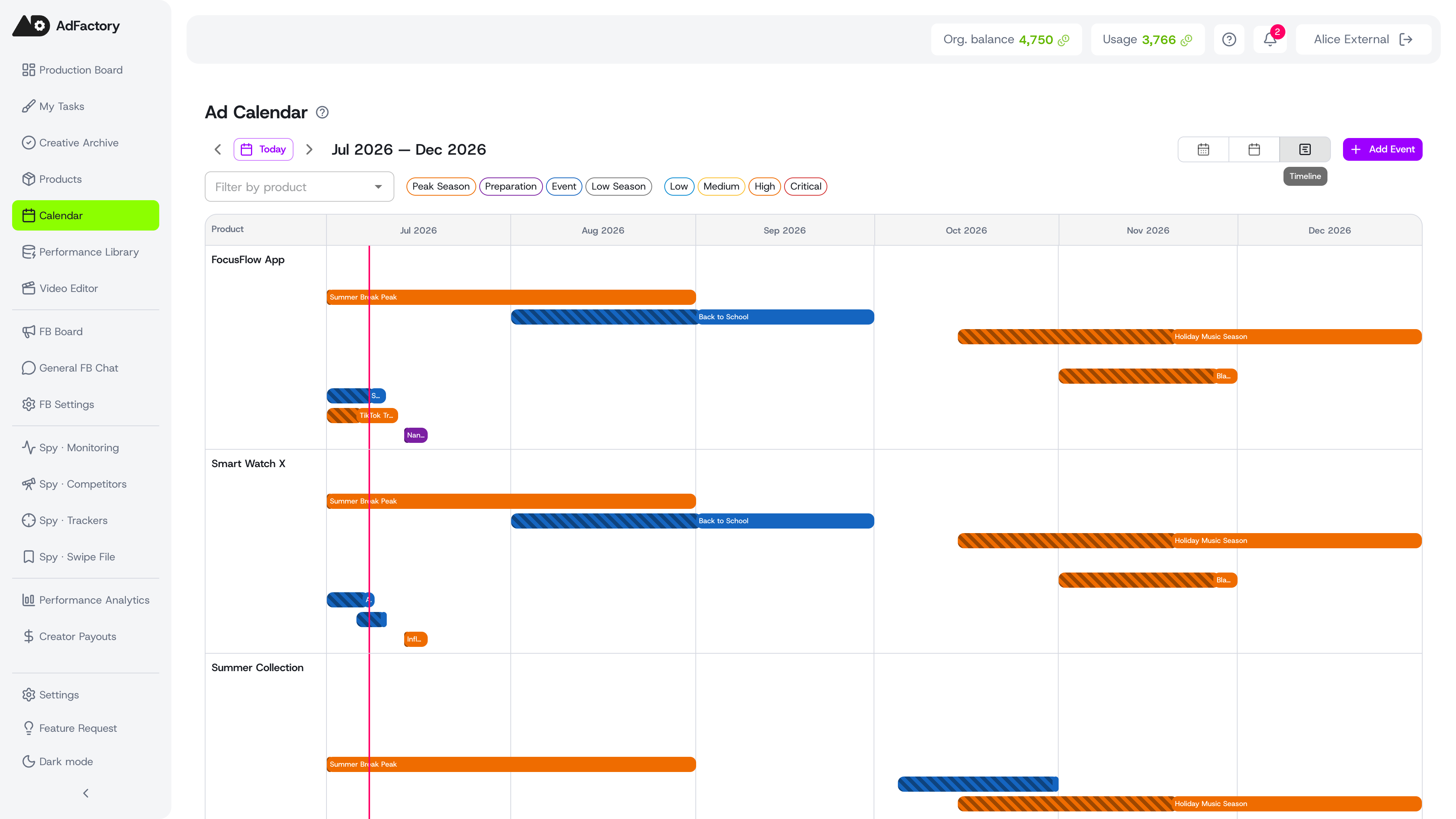Select the Timeline view icon
The width and height of the screenshot is (1456, 819).
[1305, 149]
